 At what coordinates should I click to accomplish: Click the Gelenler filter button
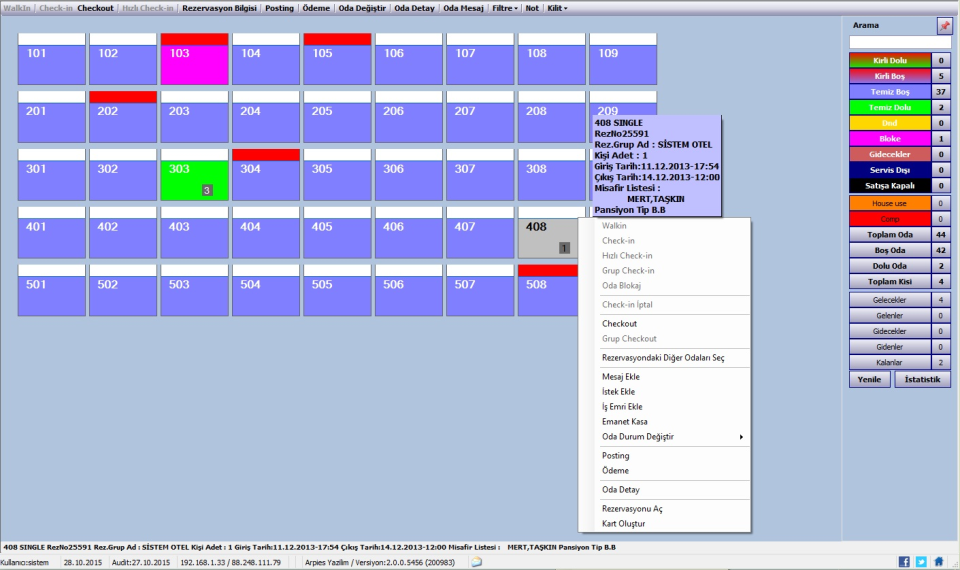click(x=890, y=315)
